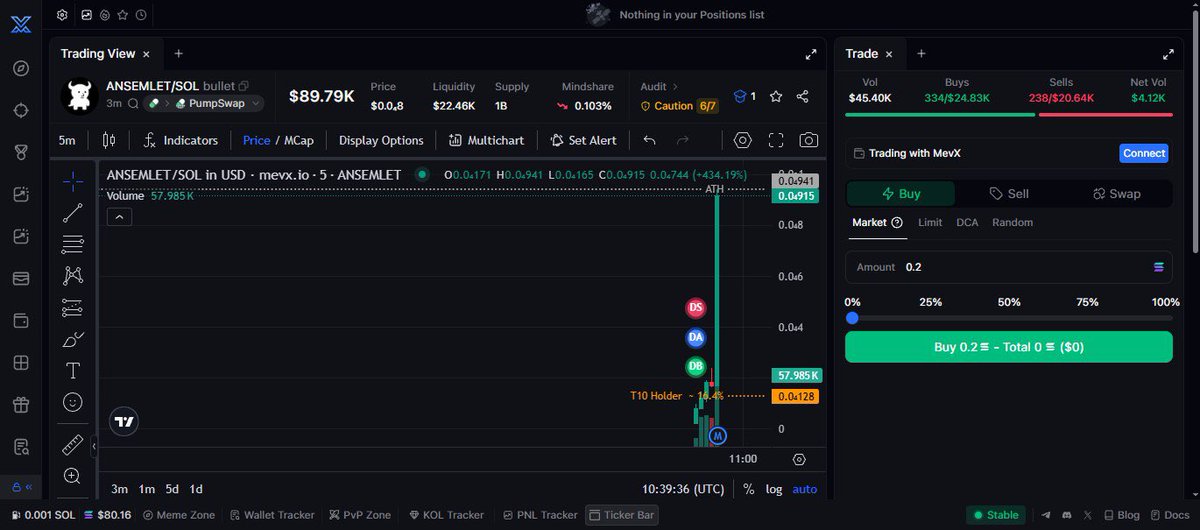
Task: Expand the PumpSwap pool dropdown
Action: coord(219,103)
